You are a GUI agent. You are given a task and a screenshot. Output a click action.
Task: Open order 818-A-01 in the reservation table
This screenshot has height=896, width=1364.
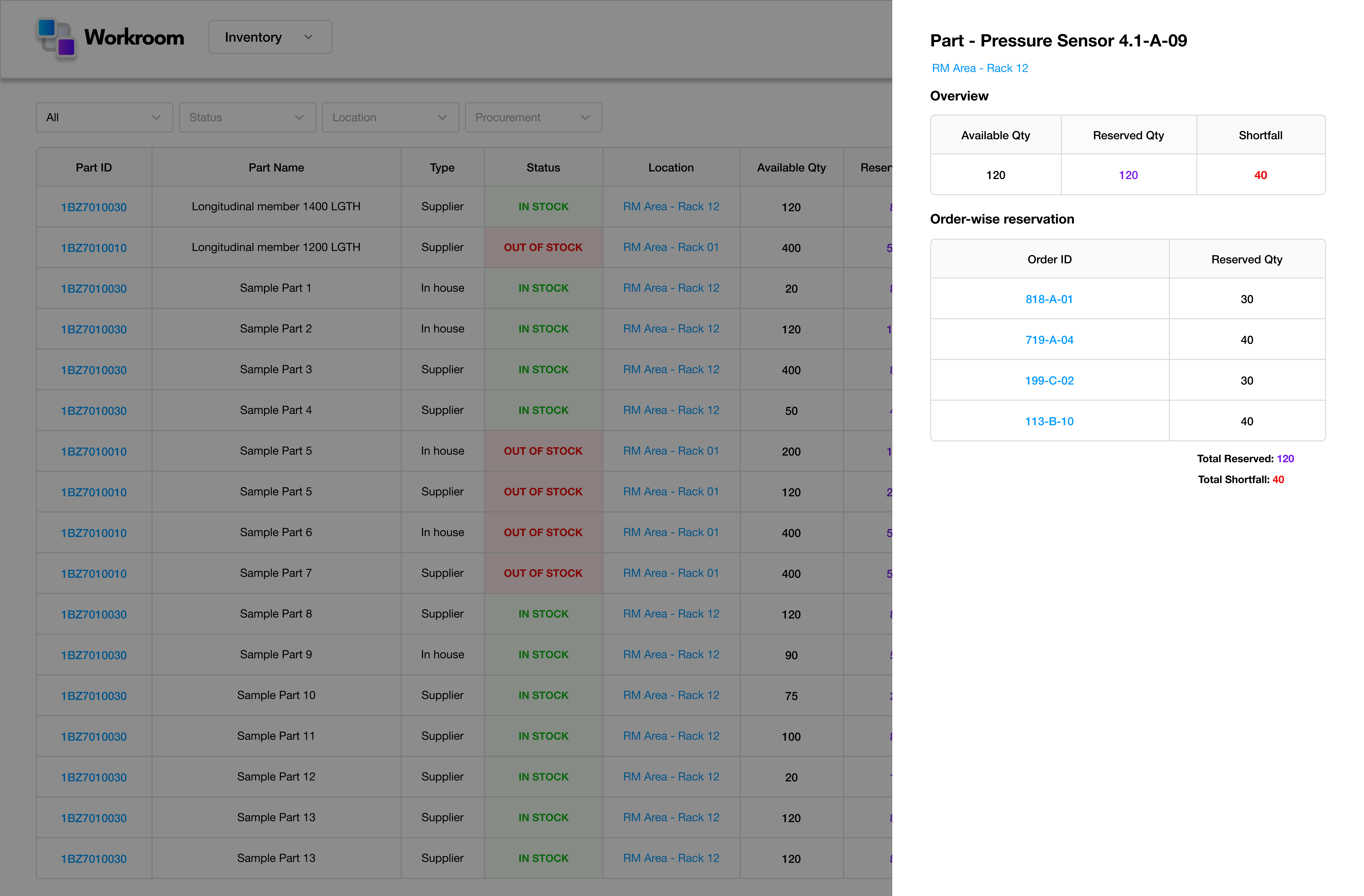[x=1049, y=299]
